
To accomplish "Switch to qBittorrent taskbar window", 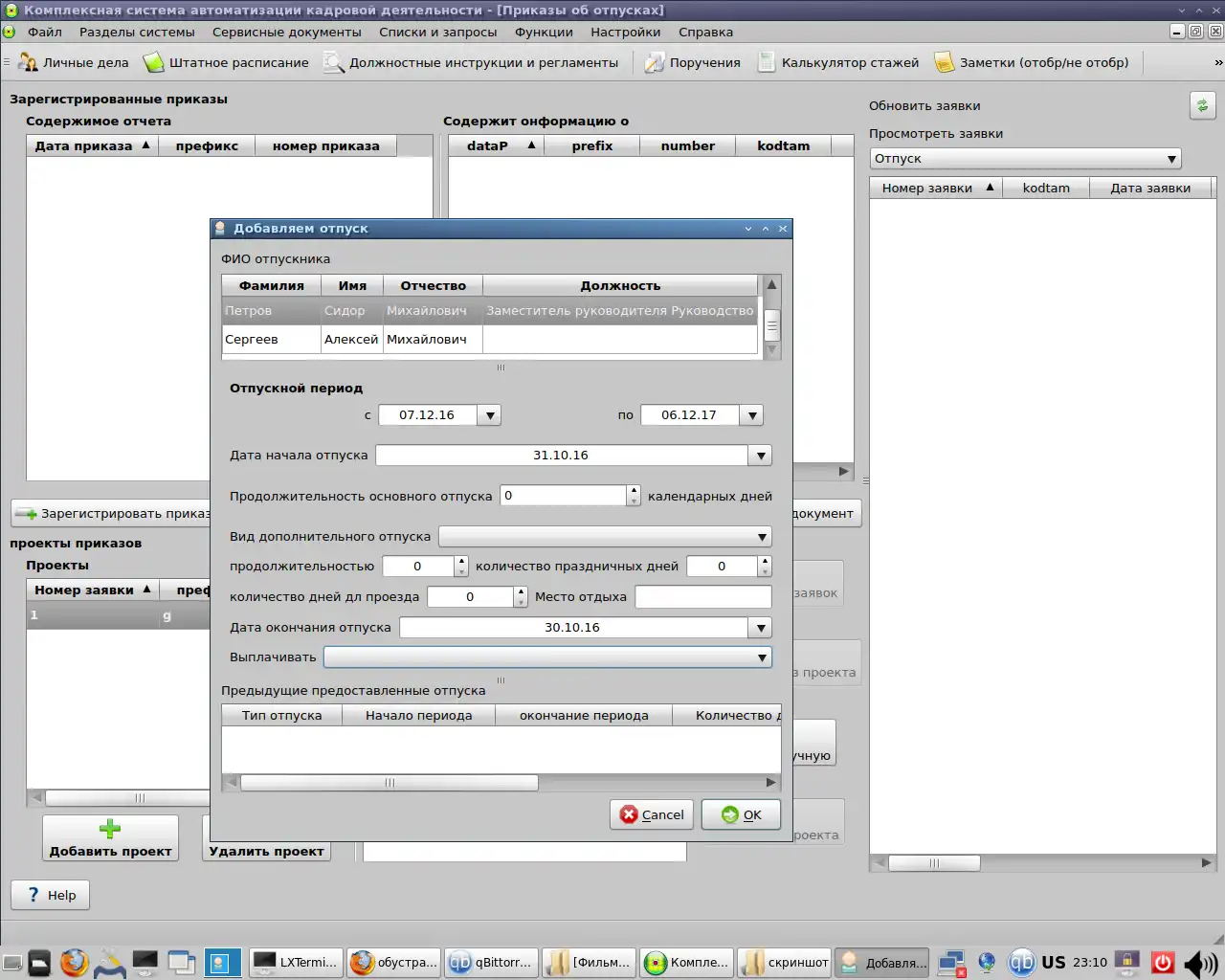I will click(491, 963).
